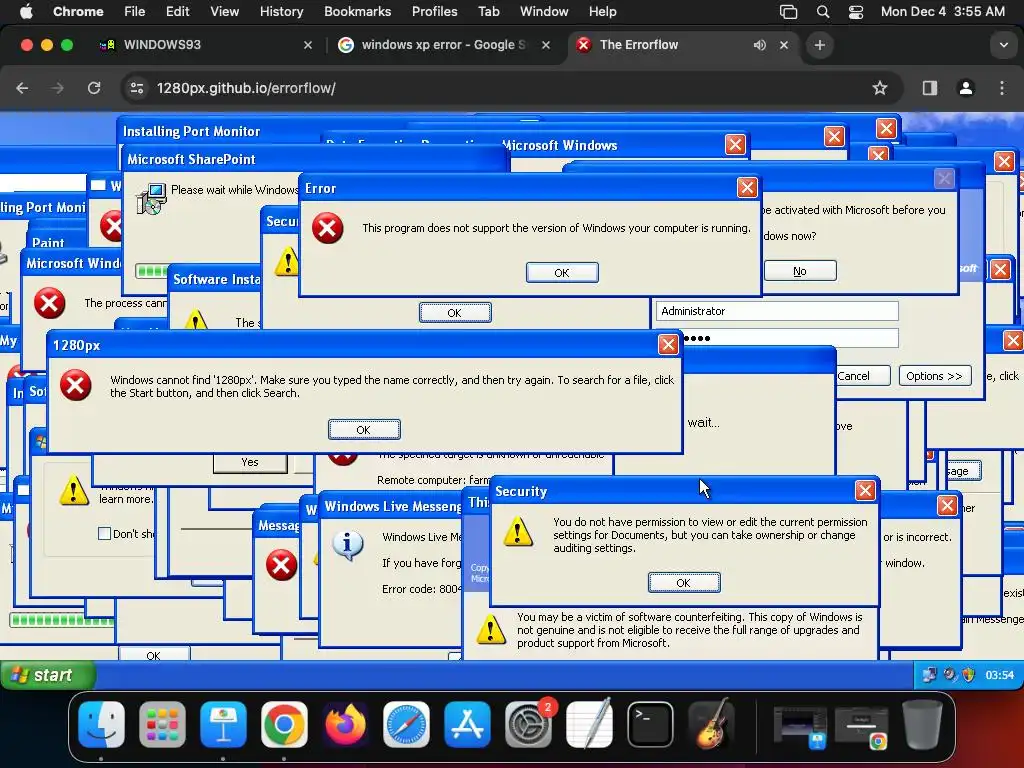Click the password field with dots
Screen dimensions: 1024x768
click(x=790, y=338)
